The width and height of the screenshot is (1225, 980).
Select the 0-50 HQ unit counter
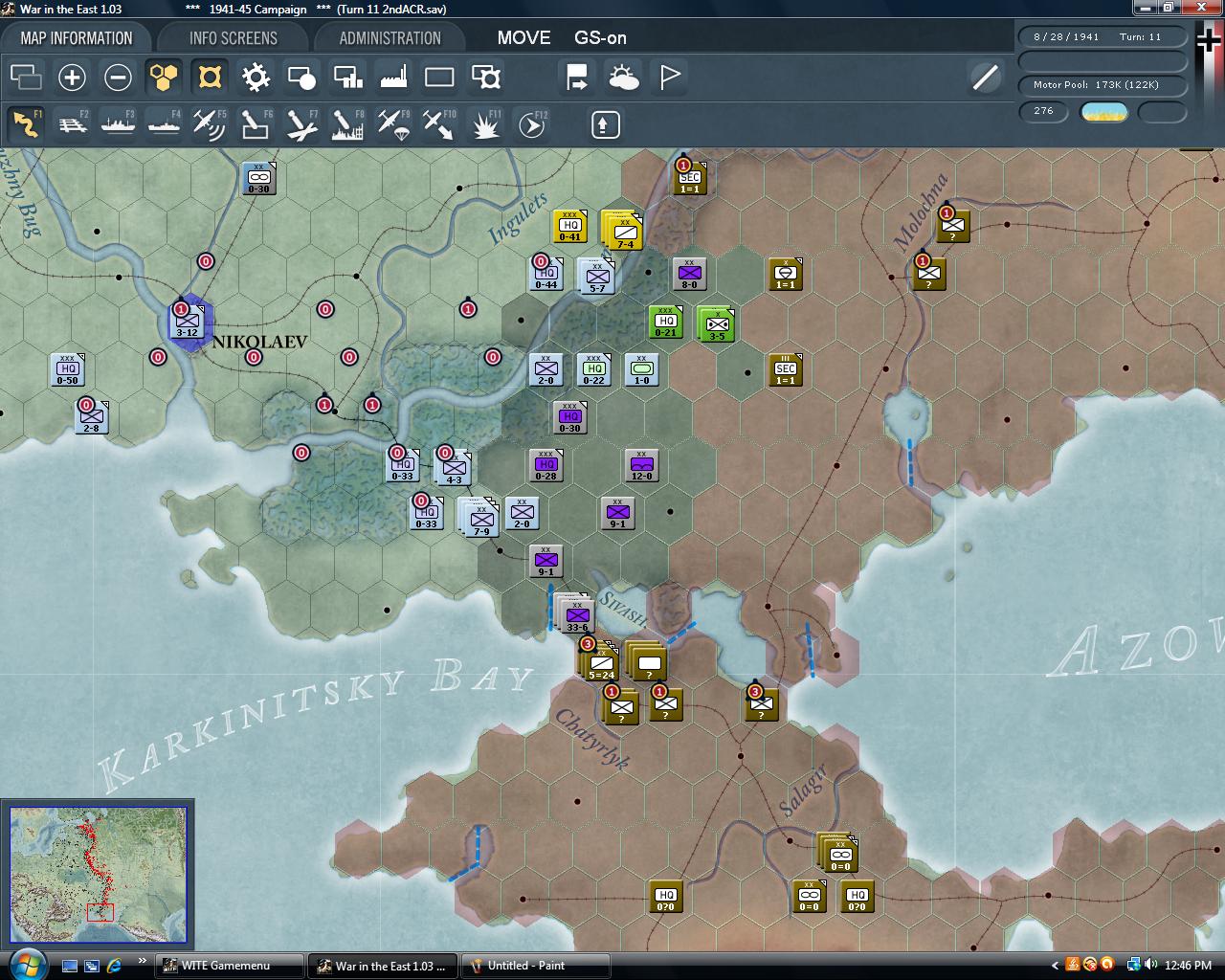pyautogui.click(x=67, y=369)
